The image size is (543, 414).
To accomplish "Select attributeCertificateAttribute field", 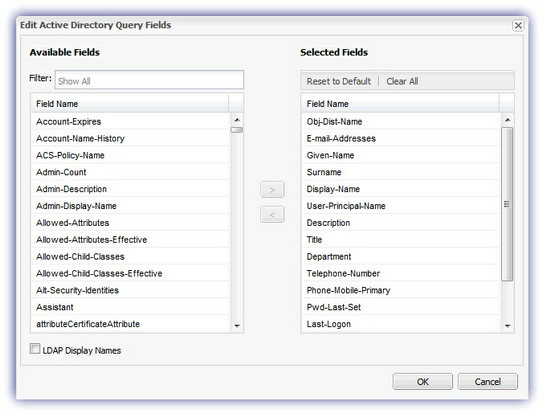I will (130, 324).
